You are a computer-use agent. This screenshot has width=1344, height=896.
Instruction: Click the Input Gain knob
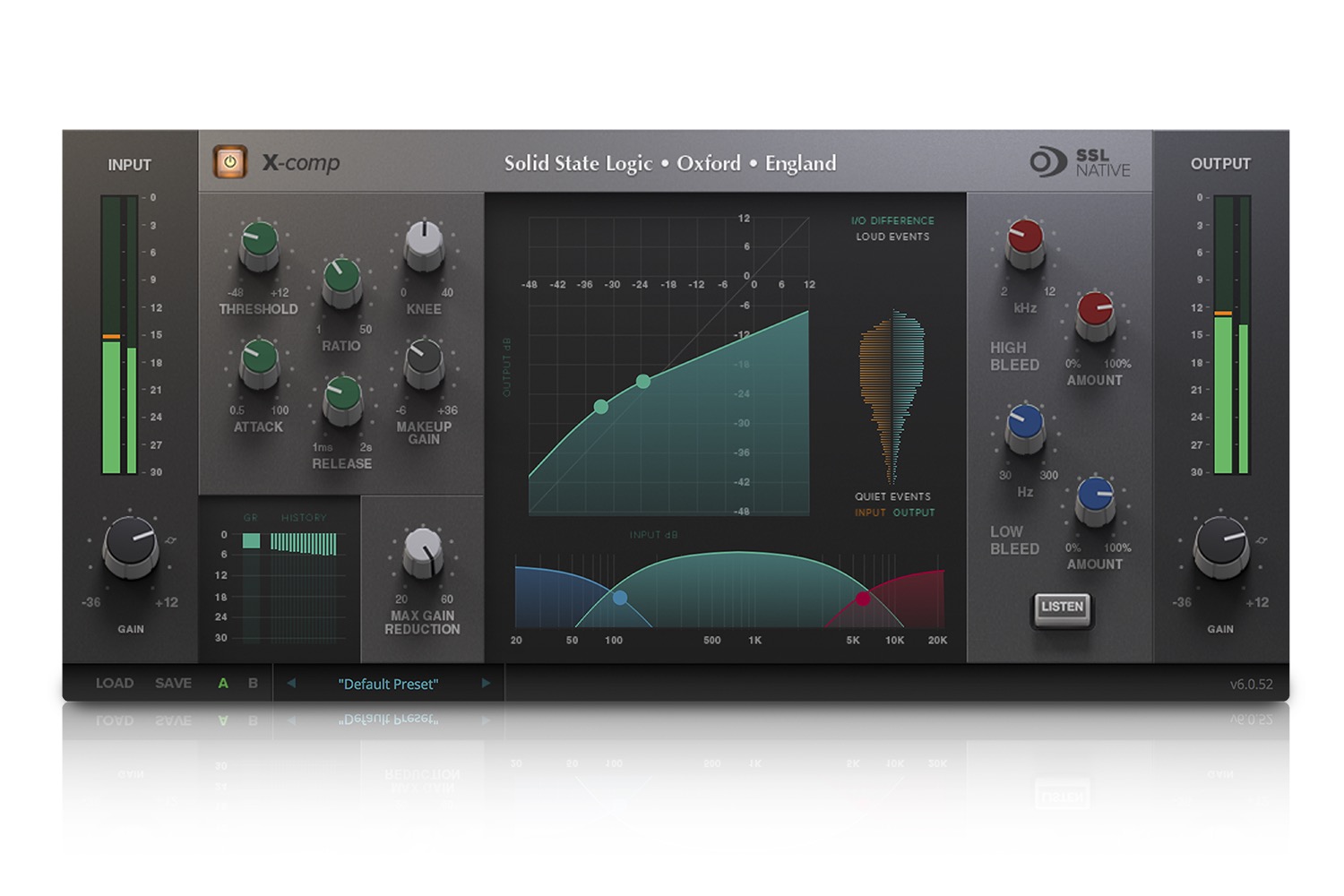[x=131, y=546]
